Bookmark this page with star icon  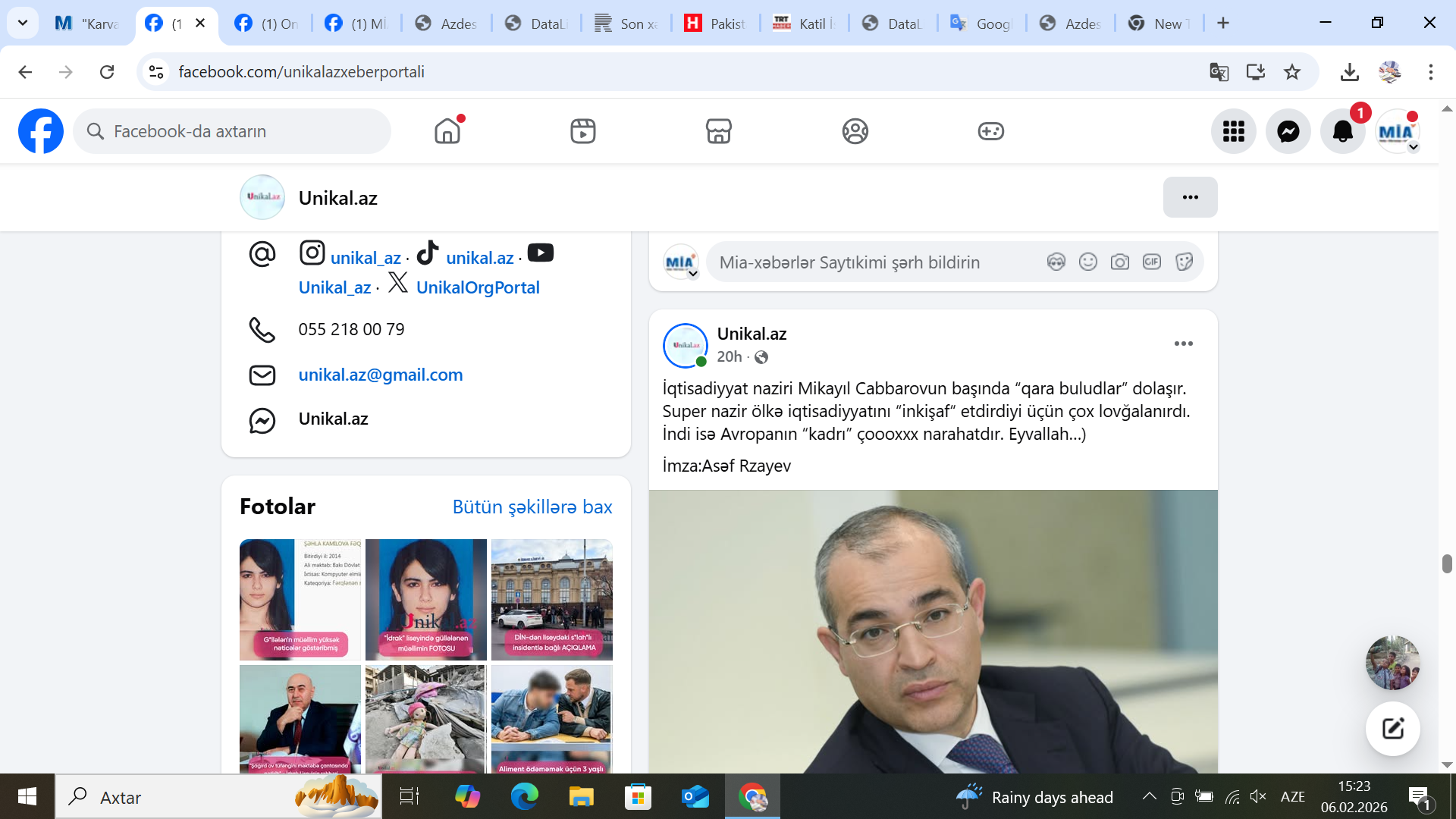(x=1292, y=72)
